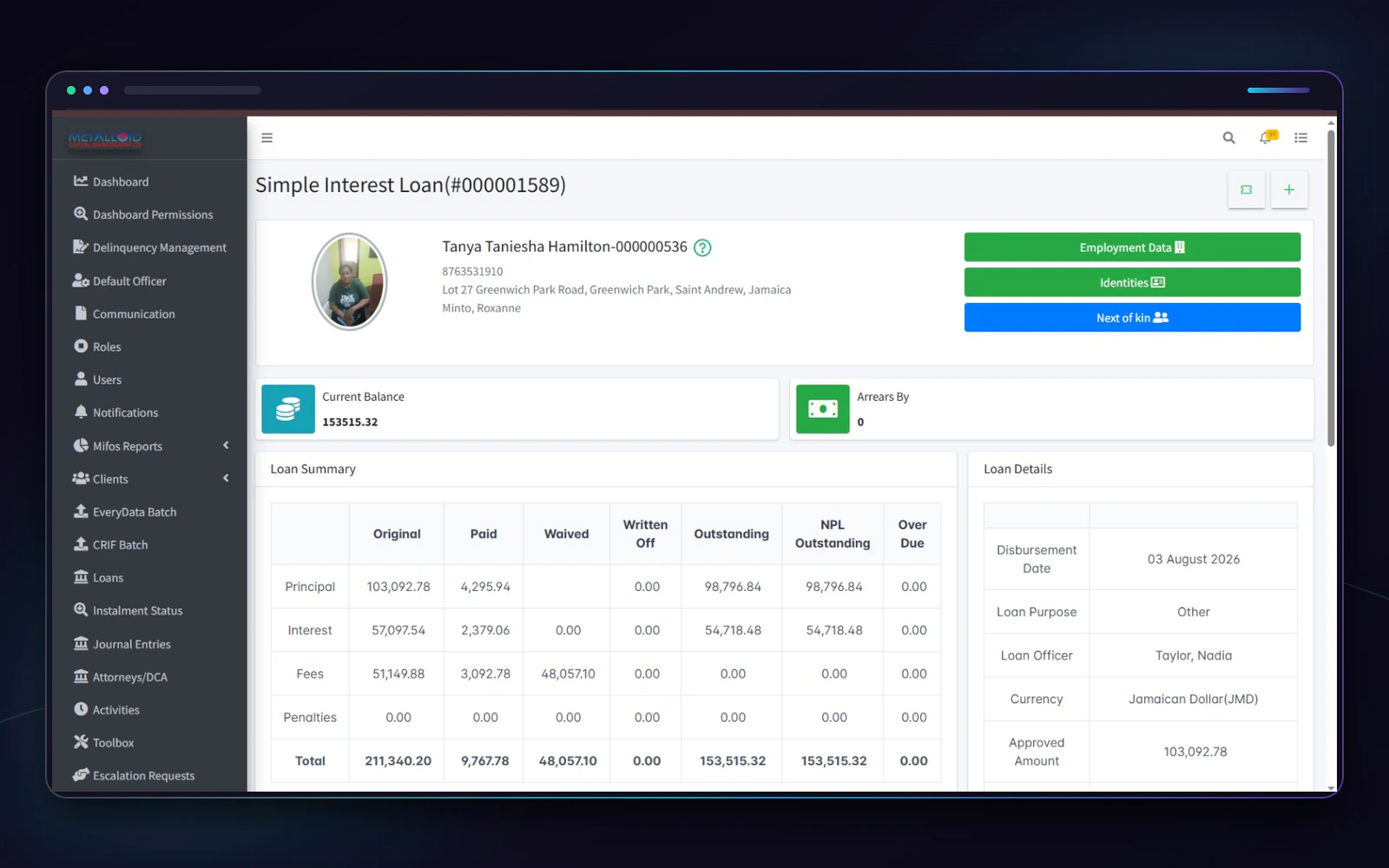The width and height of the screenshot is (1389, 868).
Task: Click the Toolbox tools icon
Action: tap(81, 742)
